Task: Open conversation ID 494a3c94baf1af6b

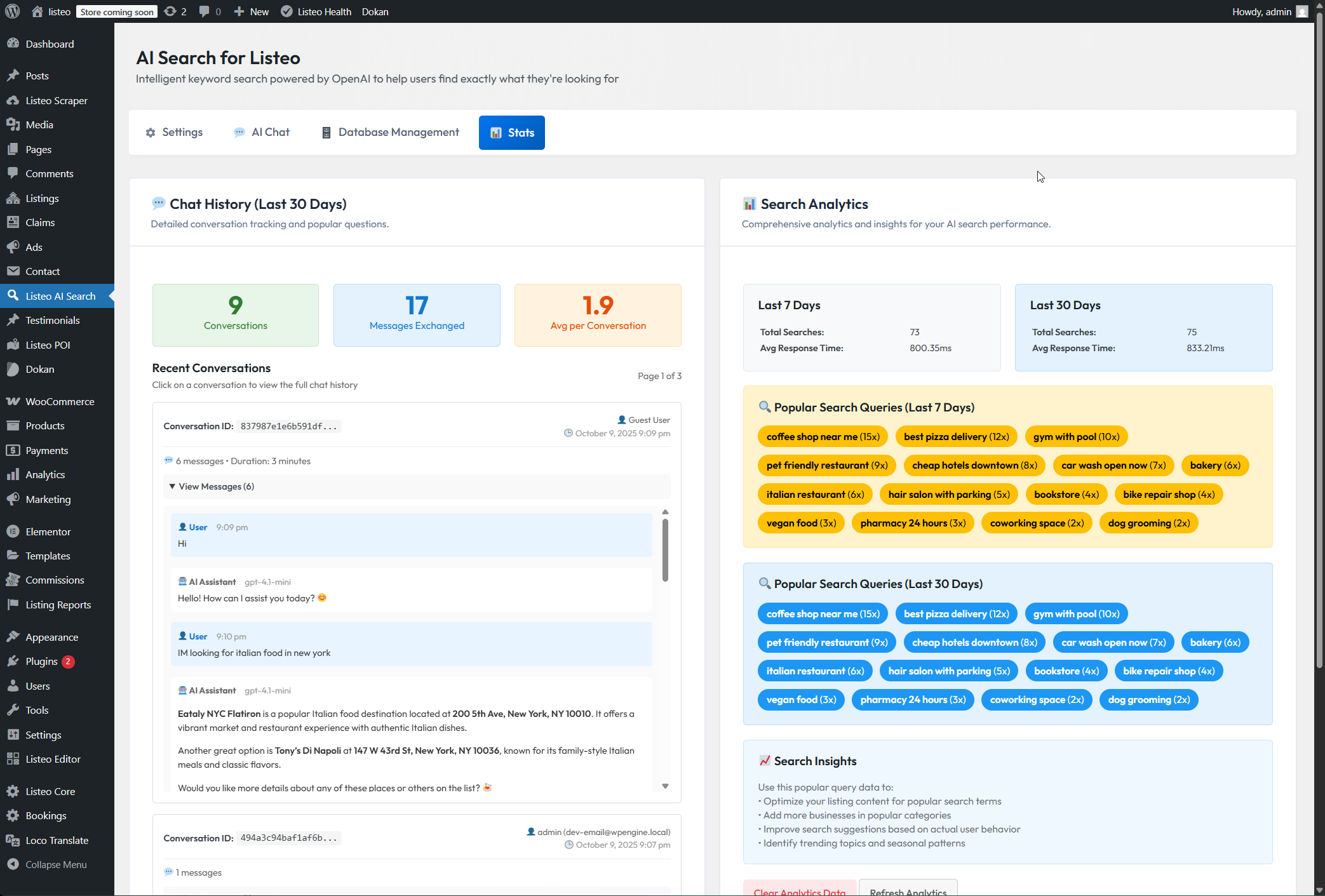Action: pyautogui.click(x=288, y=838)
